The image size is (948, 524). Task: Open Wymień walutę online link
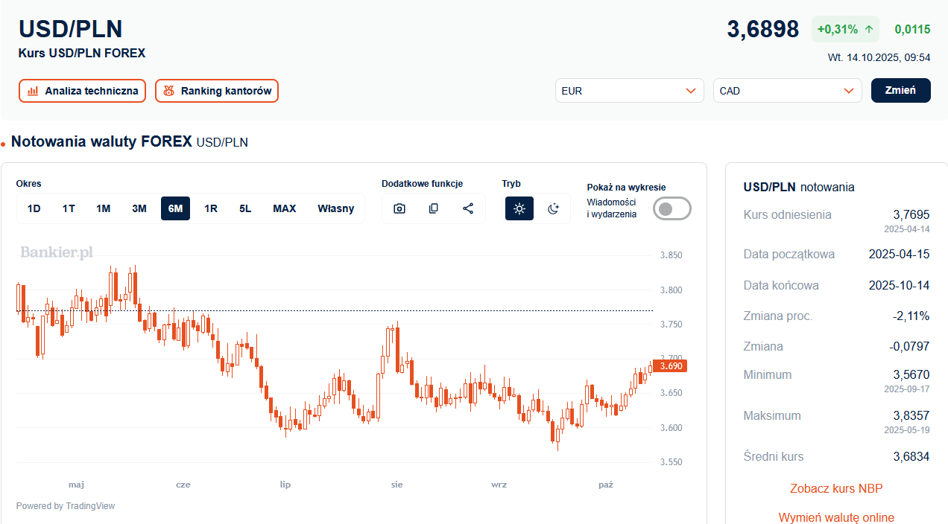(836, 517)
